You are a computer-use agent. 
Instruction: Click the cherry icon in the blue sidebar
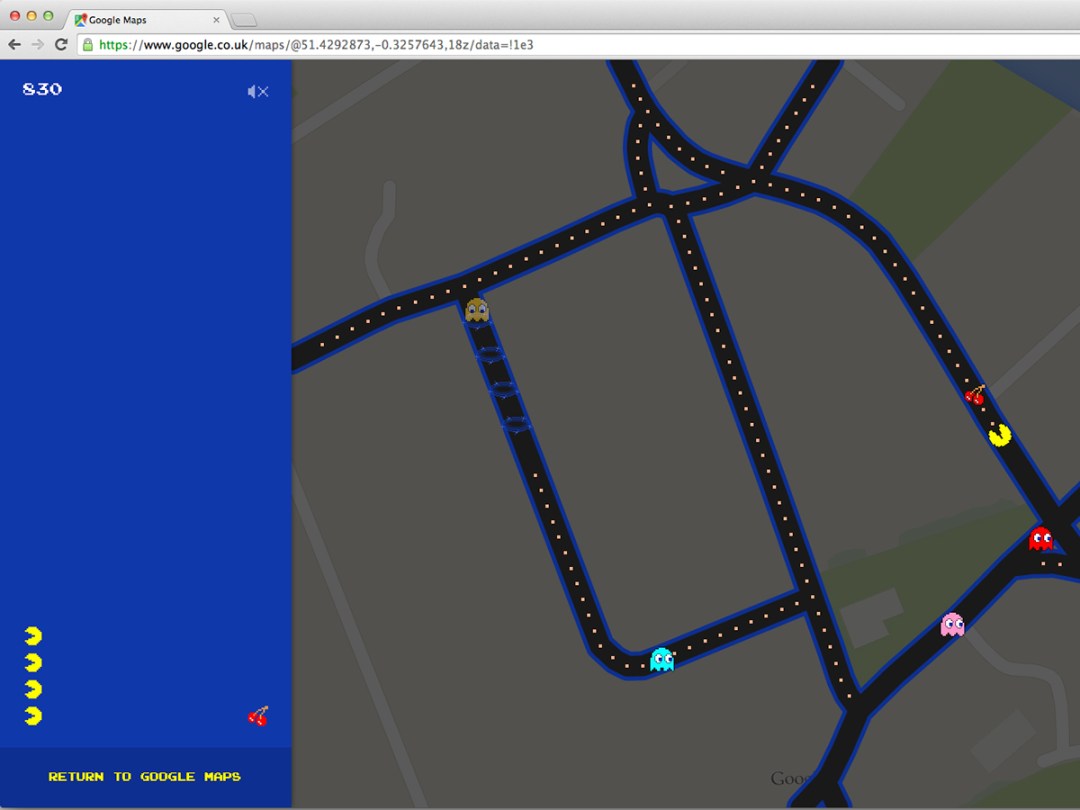258,716
